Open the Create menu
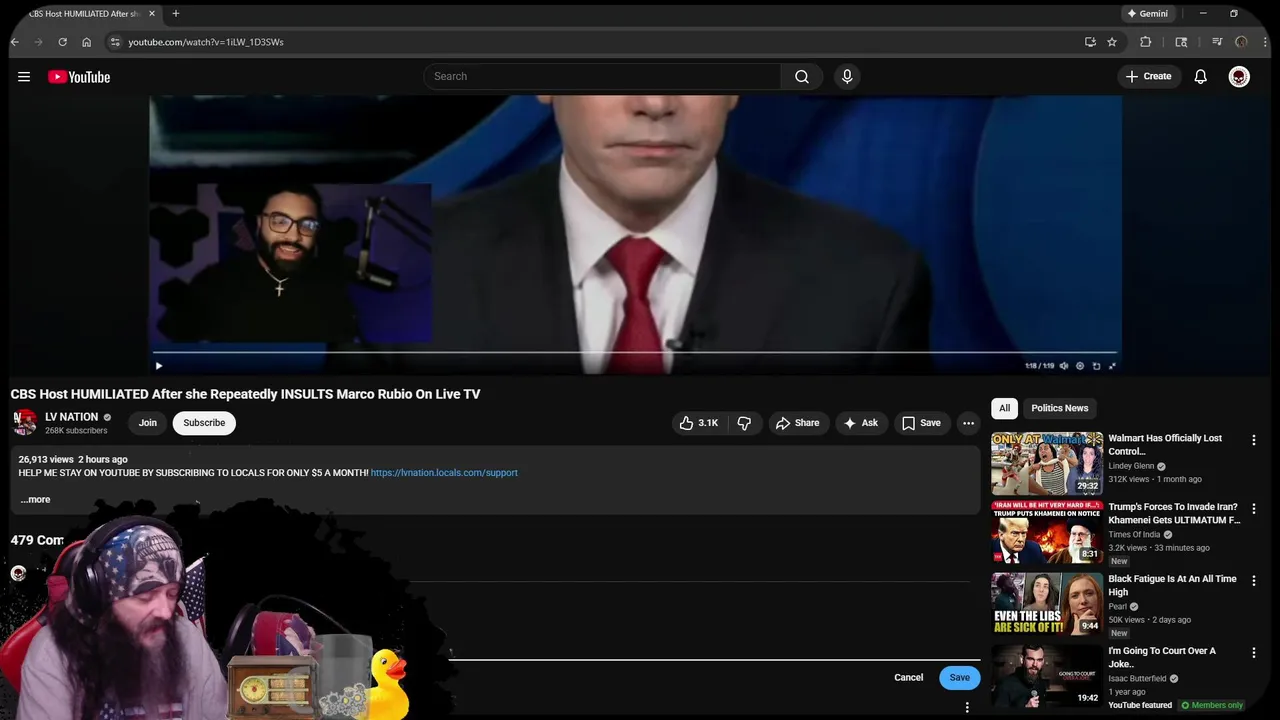 click(1148, 77)
